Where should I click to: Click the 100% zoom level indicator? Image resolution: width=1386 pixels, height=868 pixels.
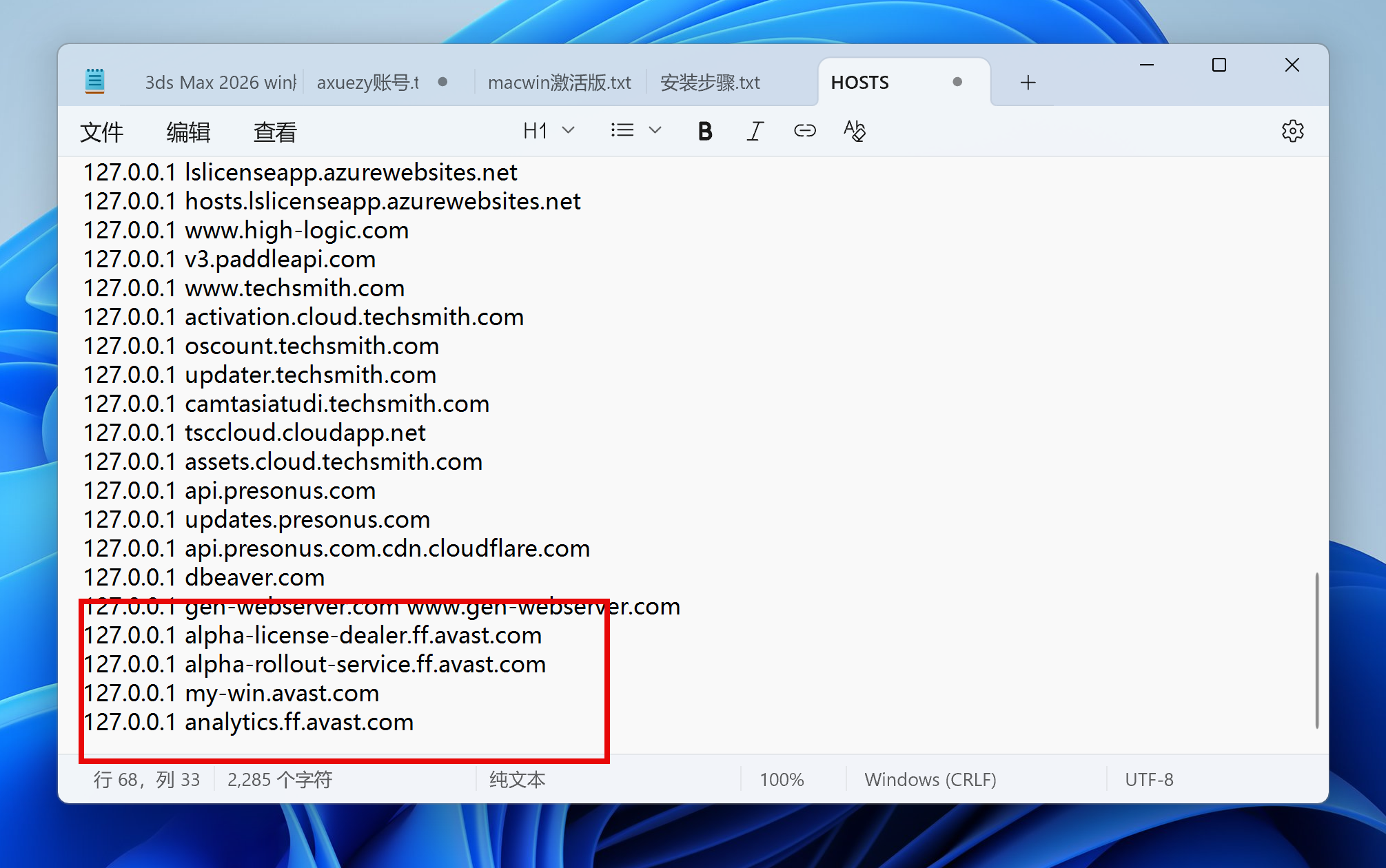[782, 779]
